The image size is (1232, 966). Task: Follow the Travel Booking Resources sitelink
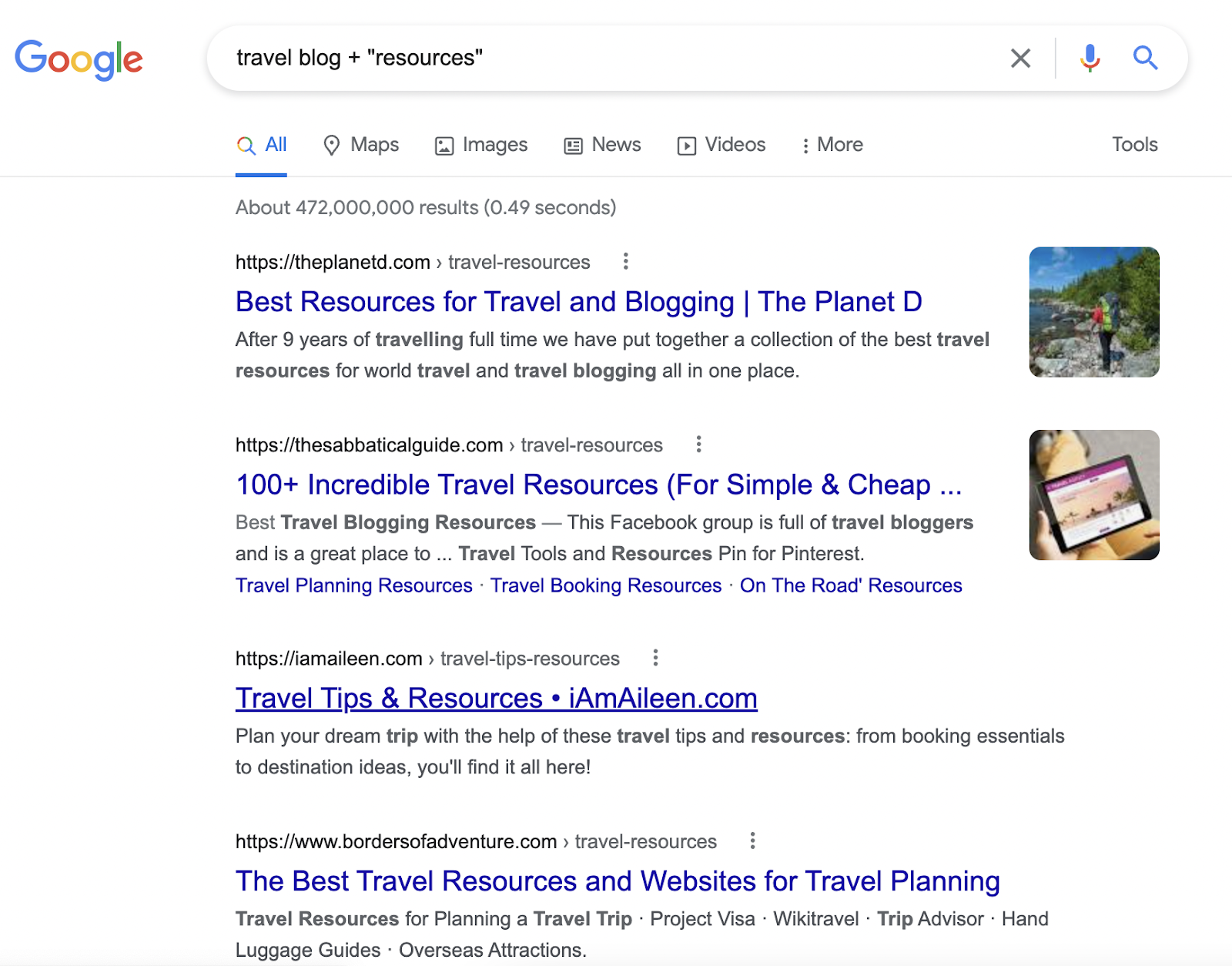click(606, 585)
